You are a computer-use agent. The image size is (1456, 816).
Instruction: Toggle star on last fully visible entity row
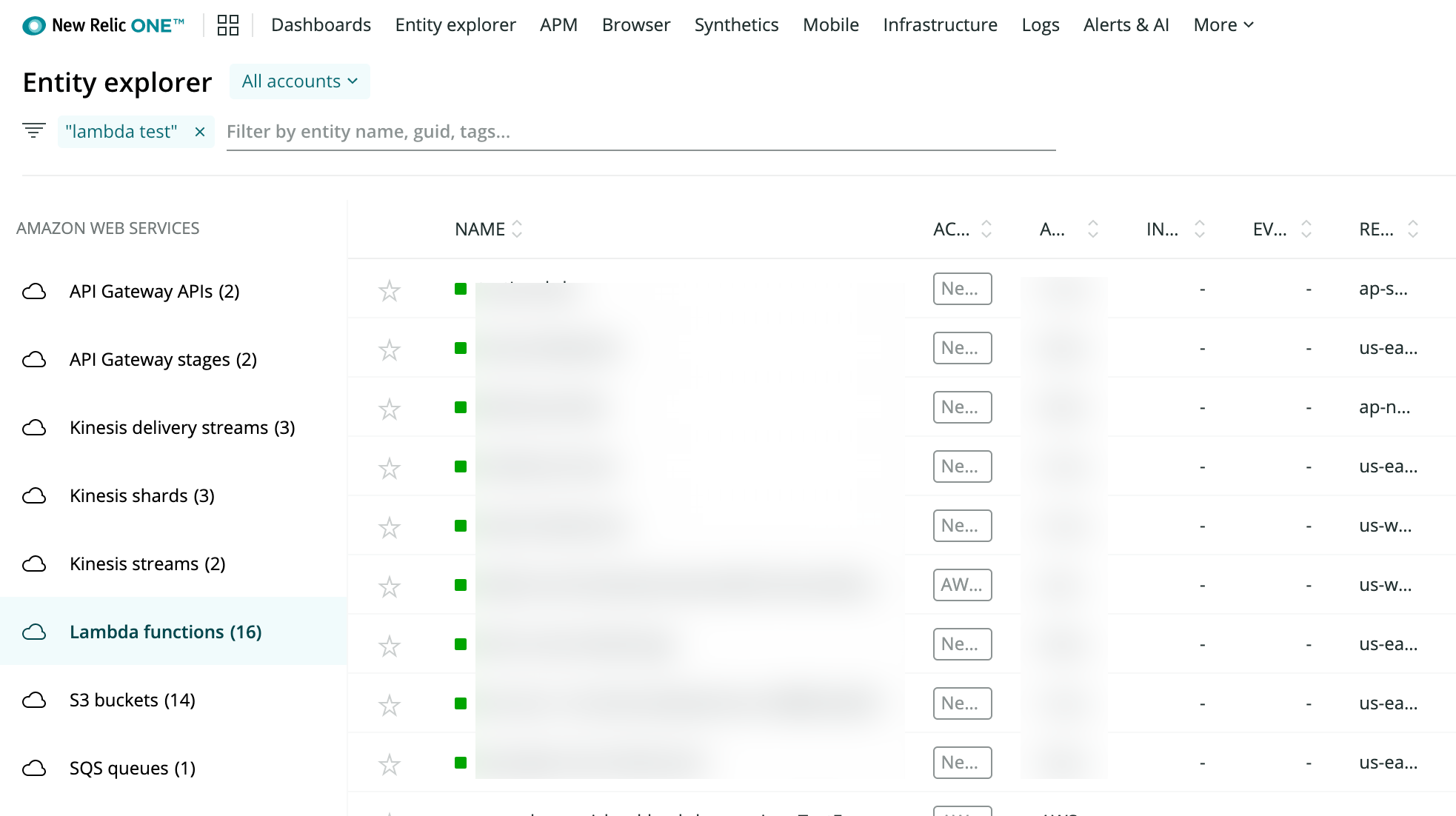pos(390,763)
